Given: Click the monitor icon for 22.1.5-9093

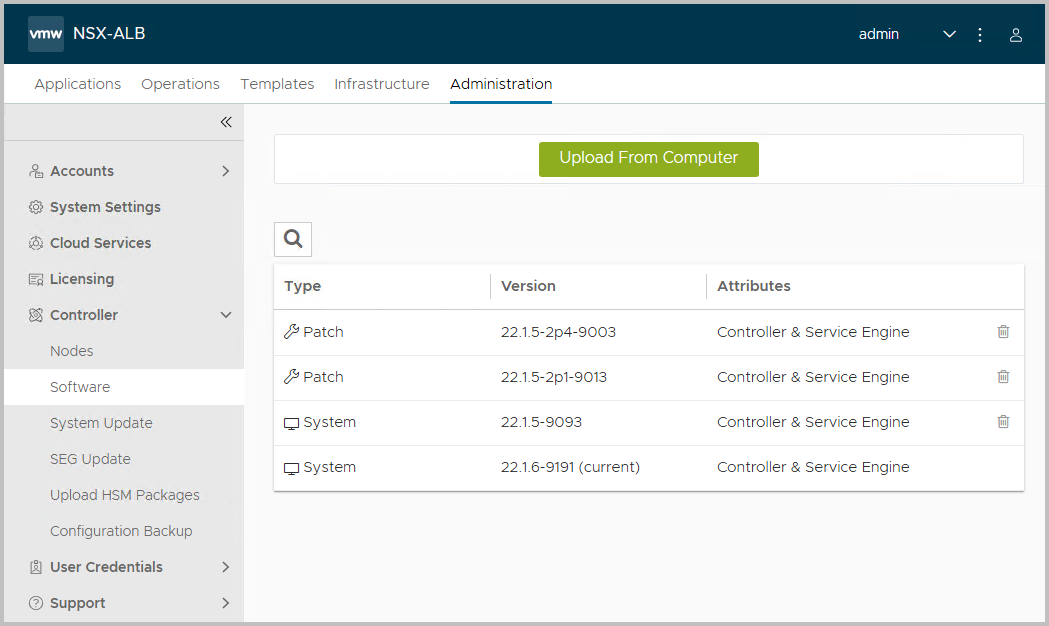Looking at the screenshot, I should tap(291, 423).
